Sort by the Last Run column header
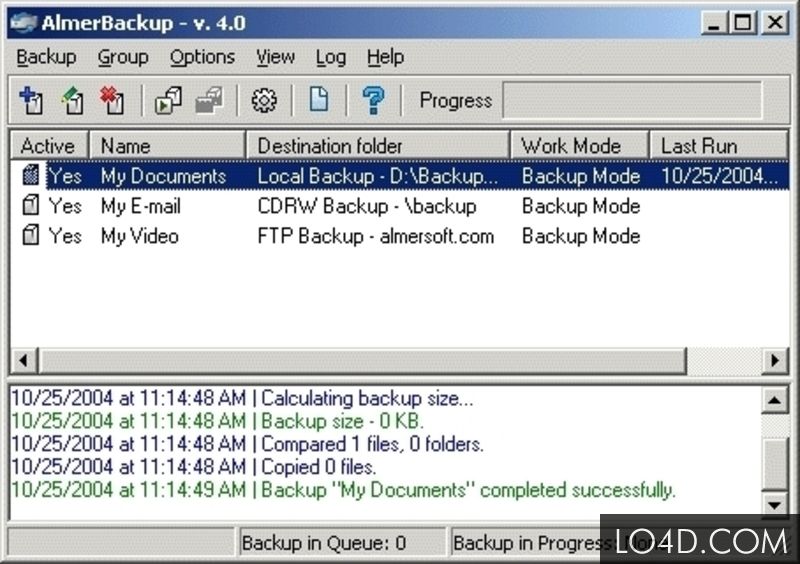The width and height of the screenshot is (800, 564). point(719,145)
